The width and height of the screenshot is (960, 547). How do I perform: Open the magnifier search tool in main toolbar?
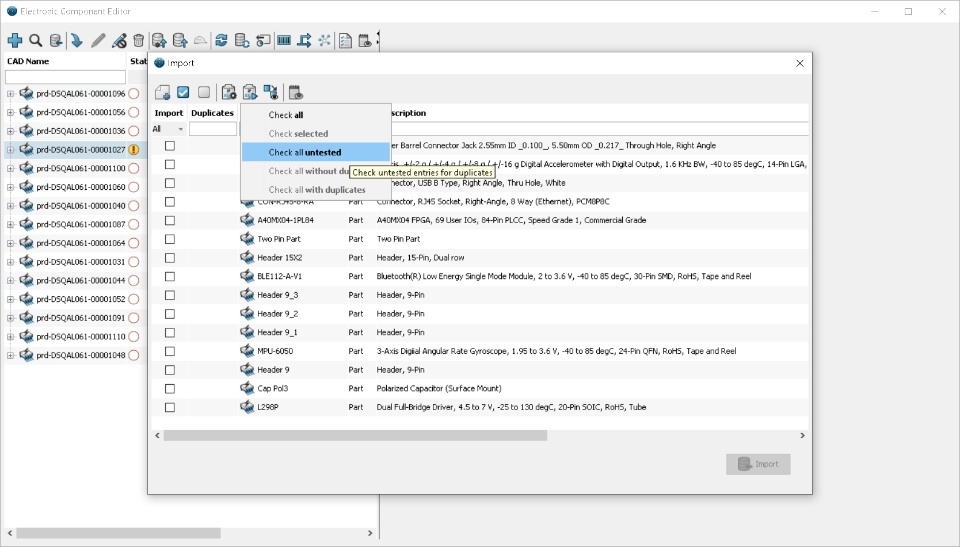point(36,40)
